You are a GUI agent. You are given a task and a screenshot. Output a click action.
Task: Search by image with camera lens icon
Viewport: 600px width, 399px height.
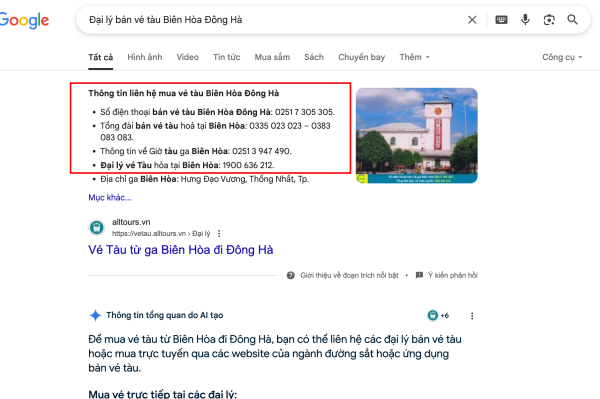tap(549, 20)
